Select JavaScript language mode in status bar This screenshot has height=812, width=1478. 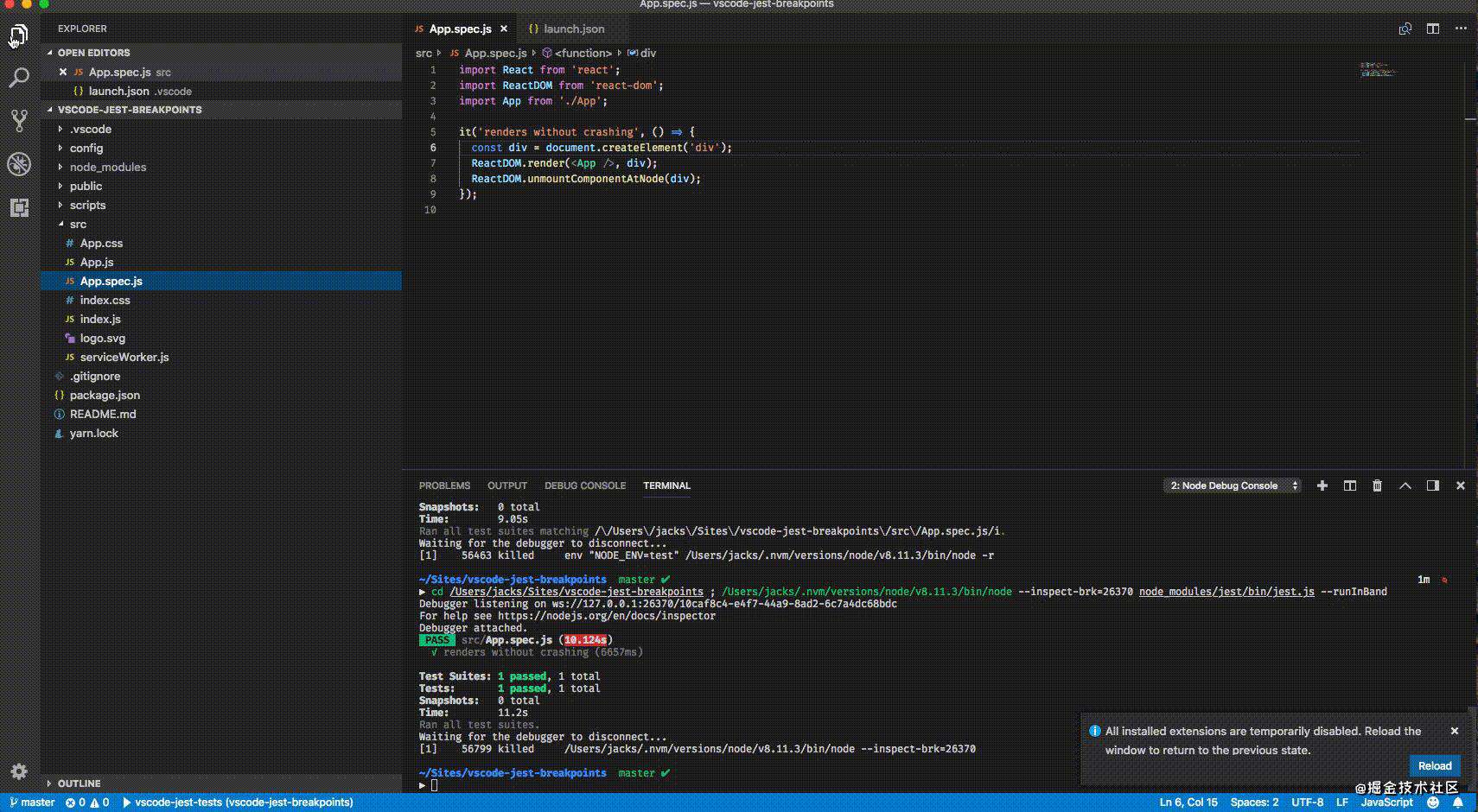1386,802
